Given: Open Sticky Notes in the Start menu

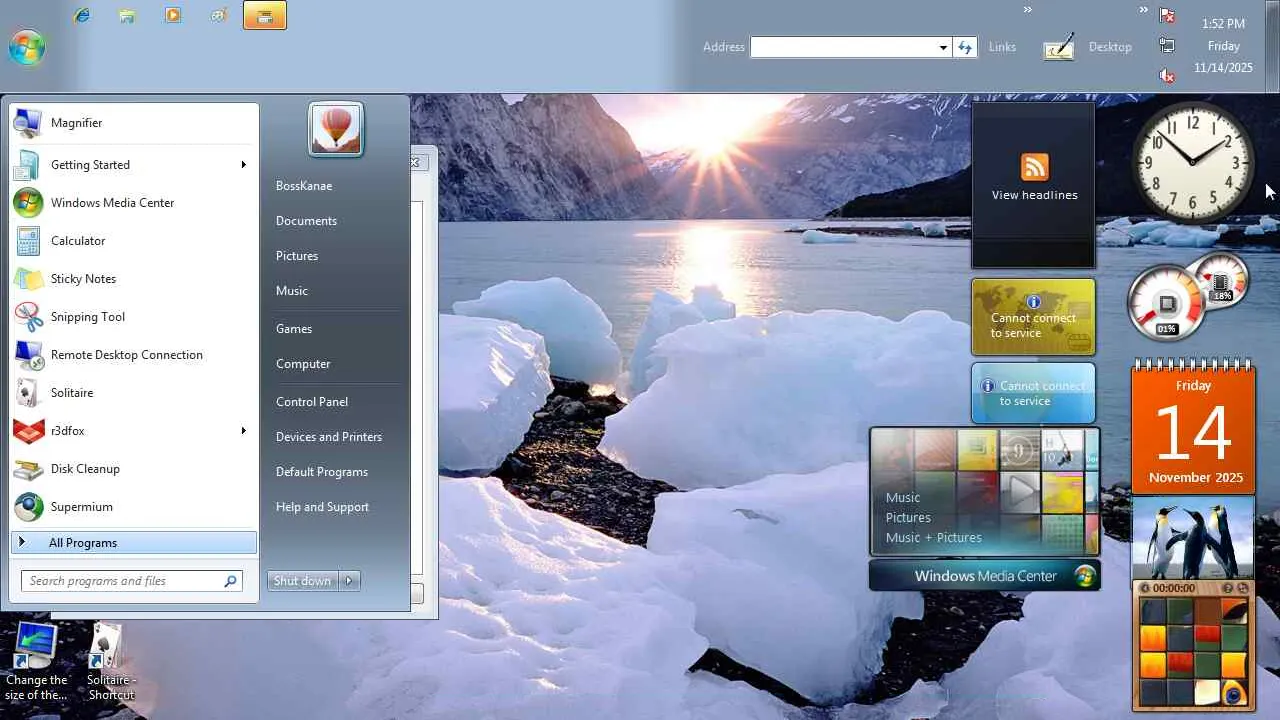Looking at the screenshot, I should click(134, 279).
